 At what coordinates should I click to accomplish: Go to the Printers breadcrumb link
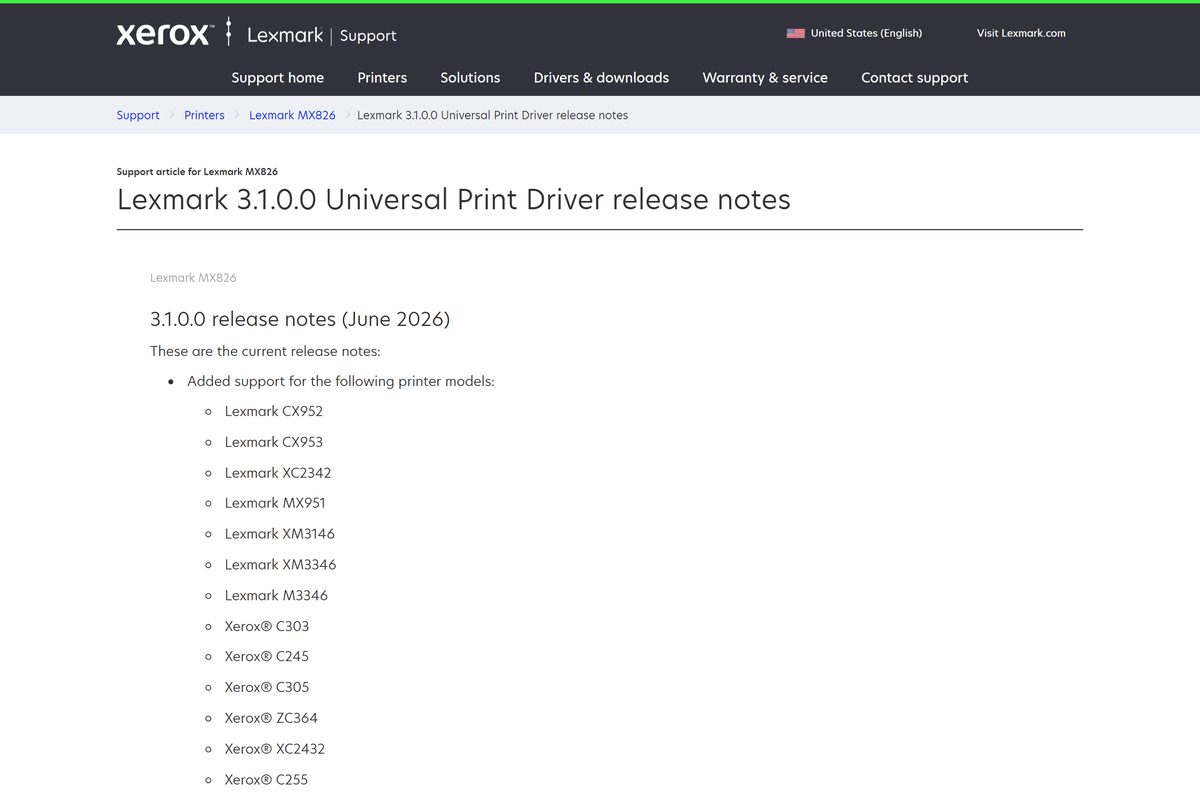pos(204,115)
